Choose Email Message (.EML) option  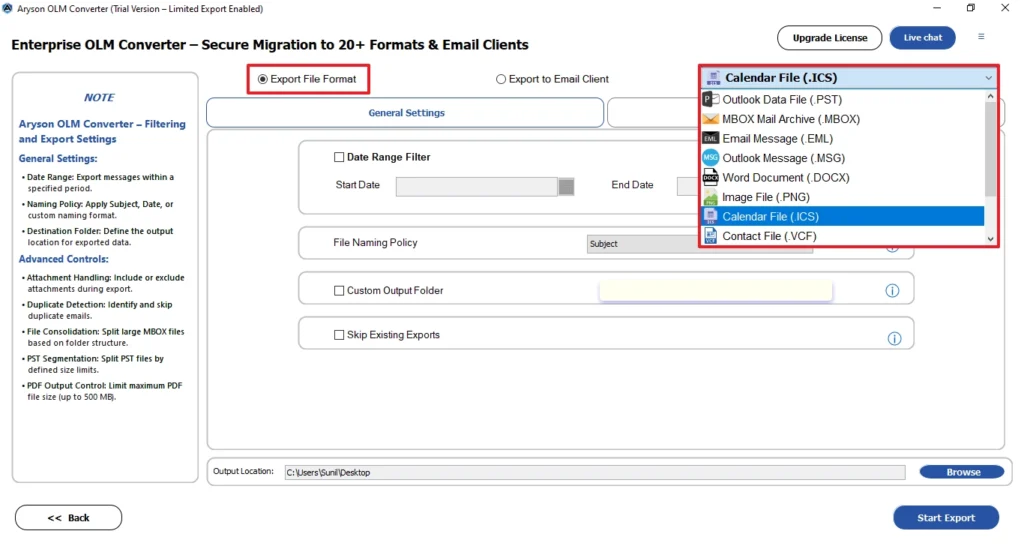842,138
